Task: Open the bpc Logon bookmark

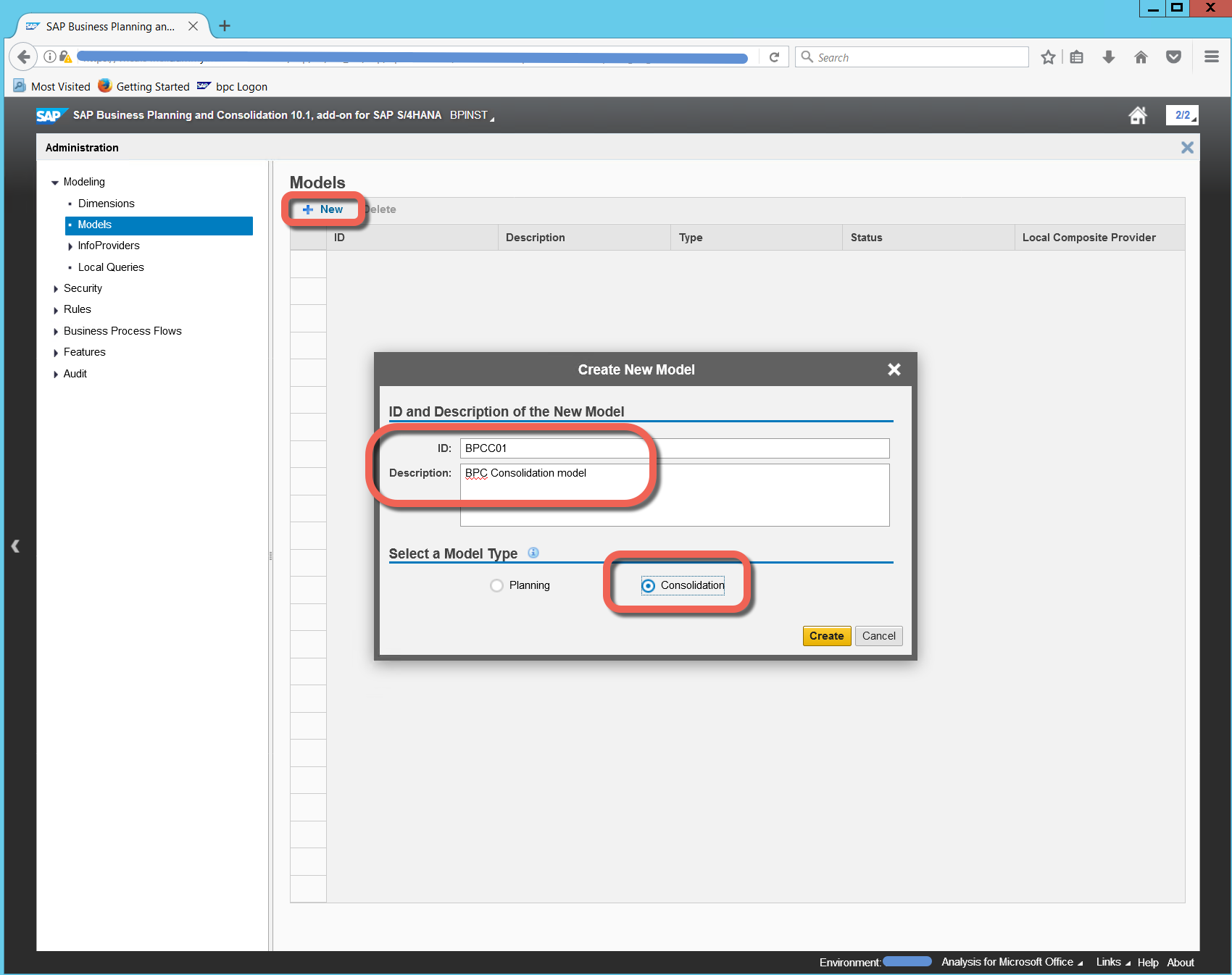Action: pyautogui.click(x=241, y=87)
